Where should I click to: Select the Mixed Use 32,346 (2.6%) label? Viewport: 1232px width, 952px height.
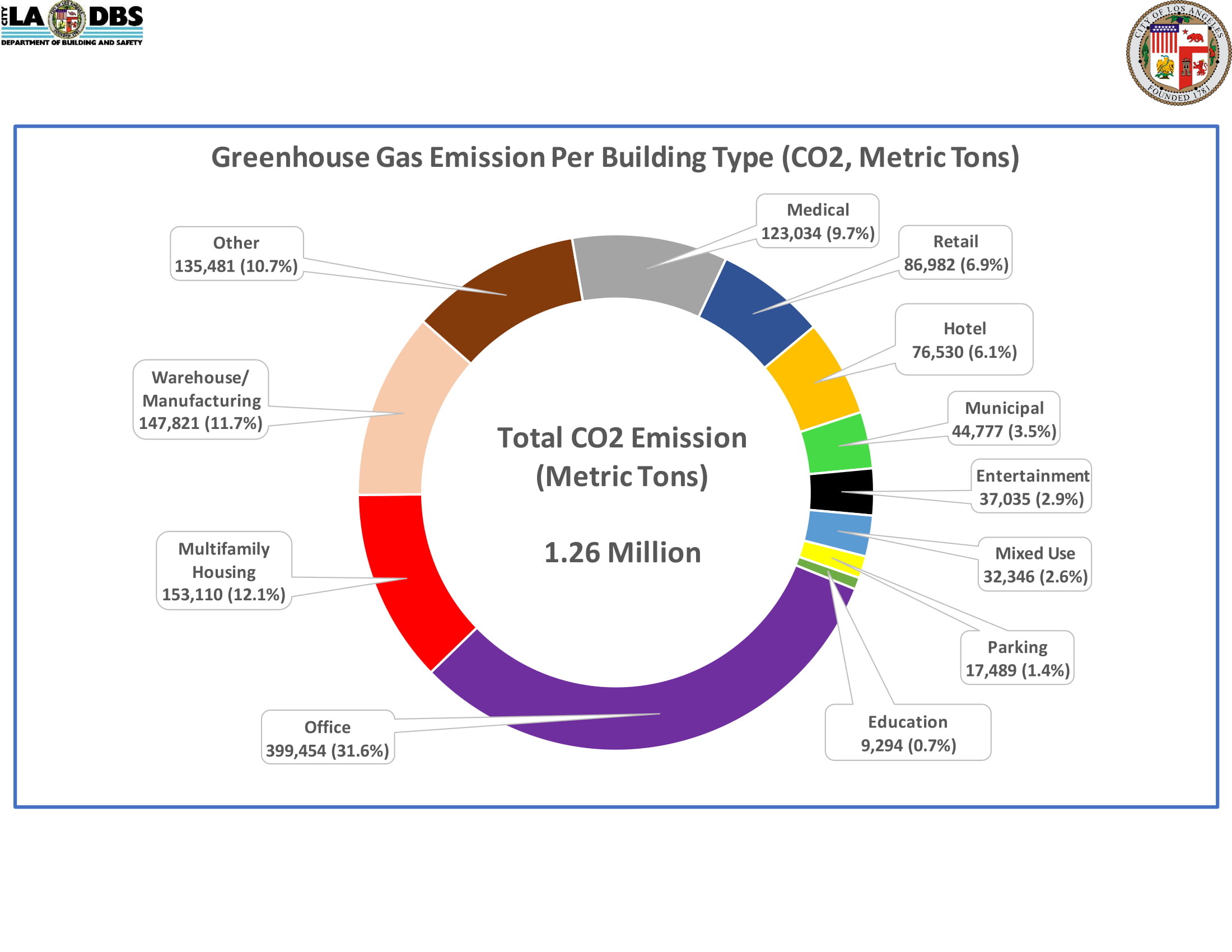click(x=1034, y=564)
